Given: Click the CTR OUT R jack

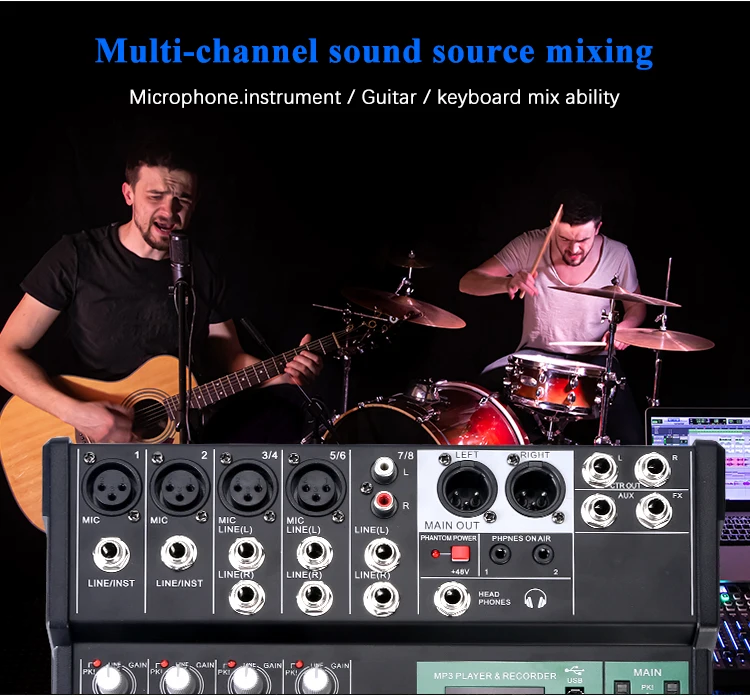Looking at the screenshot, I should click(x=653, y=469).
